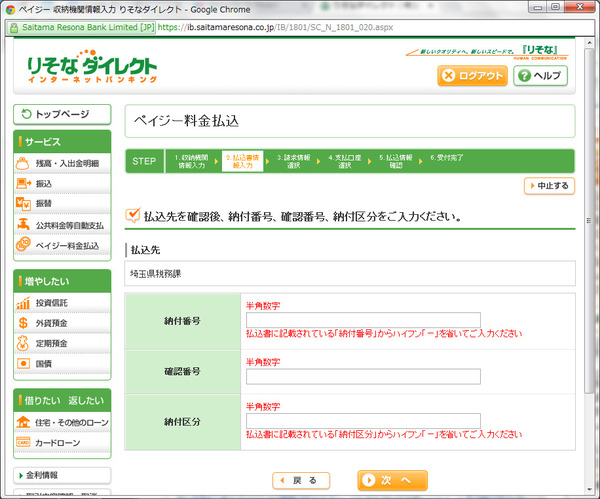This screenshot has height=499, width=600.
Task: Click the house icon for 住宅・その他のローン
Action: [23, 422]
